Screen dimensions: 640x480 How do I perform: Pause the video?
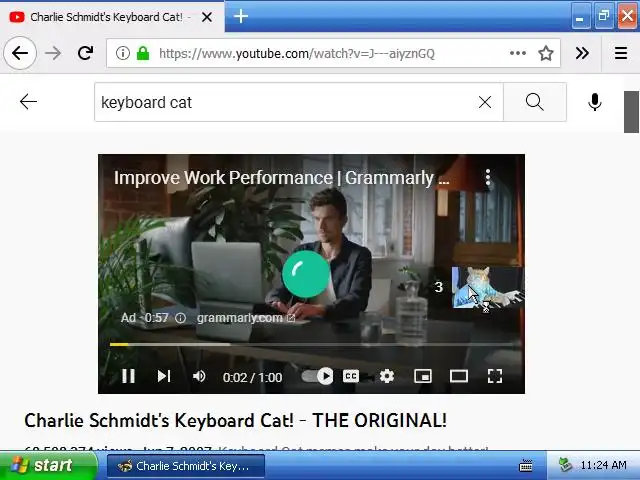point(129,376)
